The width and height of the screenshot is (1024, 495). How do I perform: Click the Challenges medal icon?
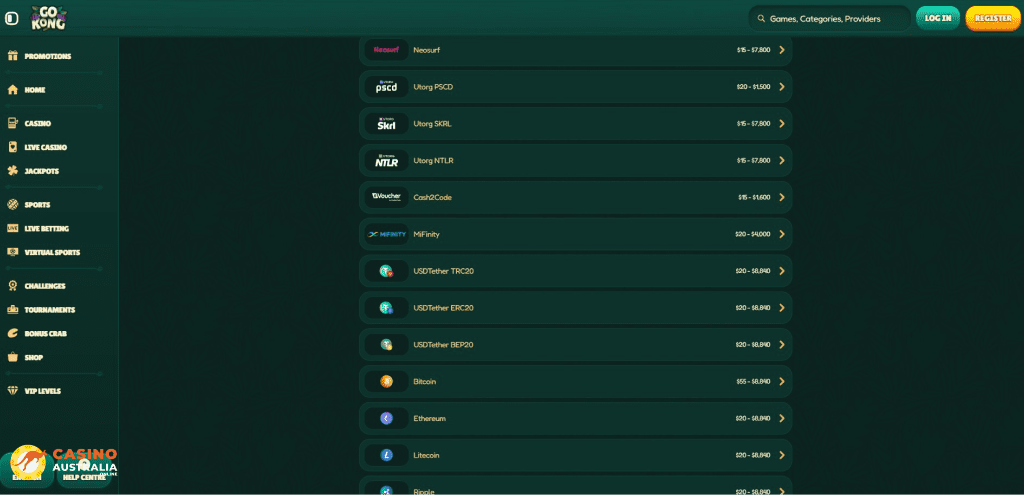pyautogui.click(x=12, y=286)
